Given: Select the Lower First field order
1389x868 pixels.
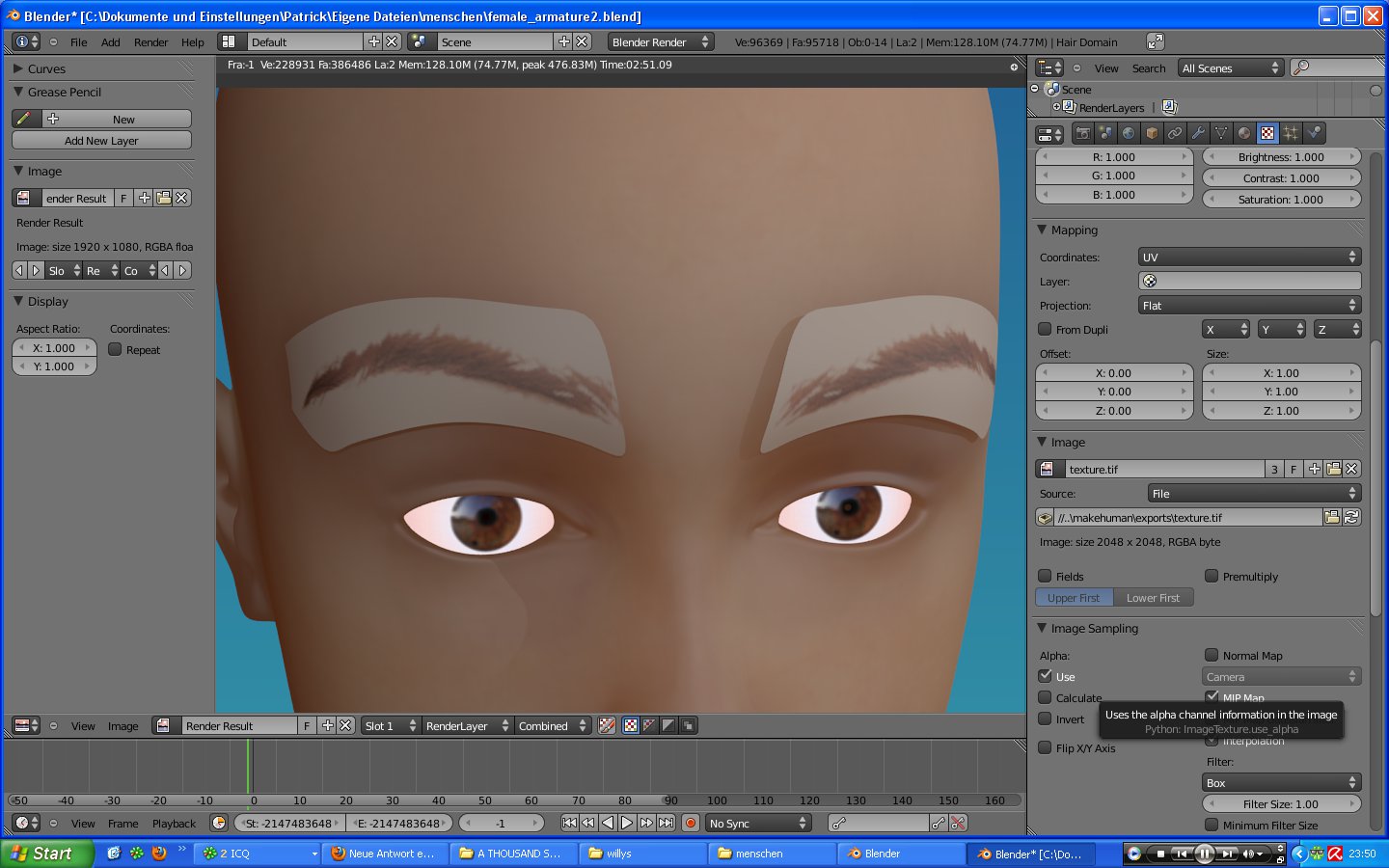Looking at the screenshot, I should tap(1153, 597).
